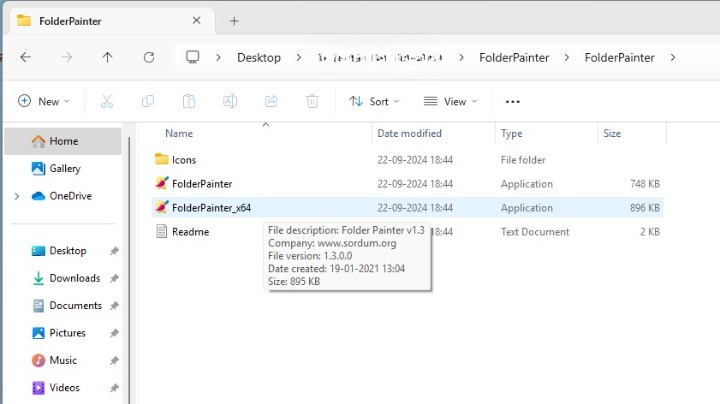Viewport: 720px width, 404px height.
Task: Expand chevron after the last FolderPainter breadcrumb
Action: pos(673,57)
